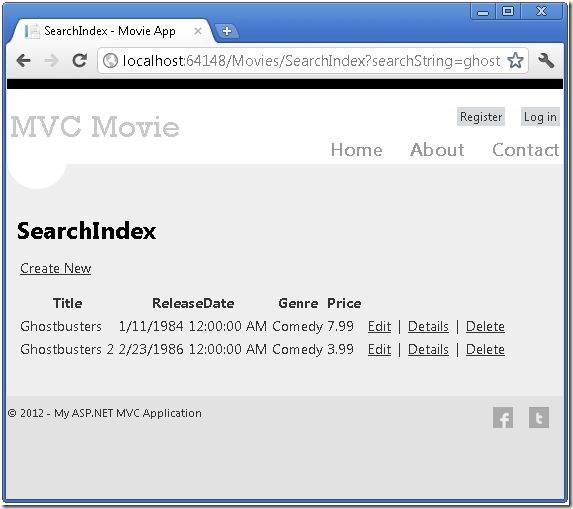Click the ReleaseDate column header
The image size is (573, 509).
point(193,303)
